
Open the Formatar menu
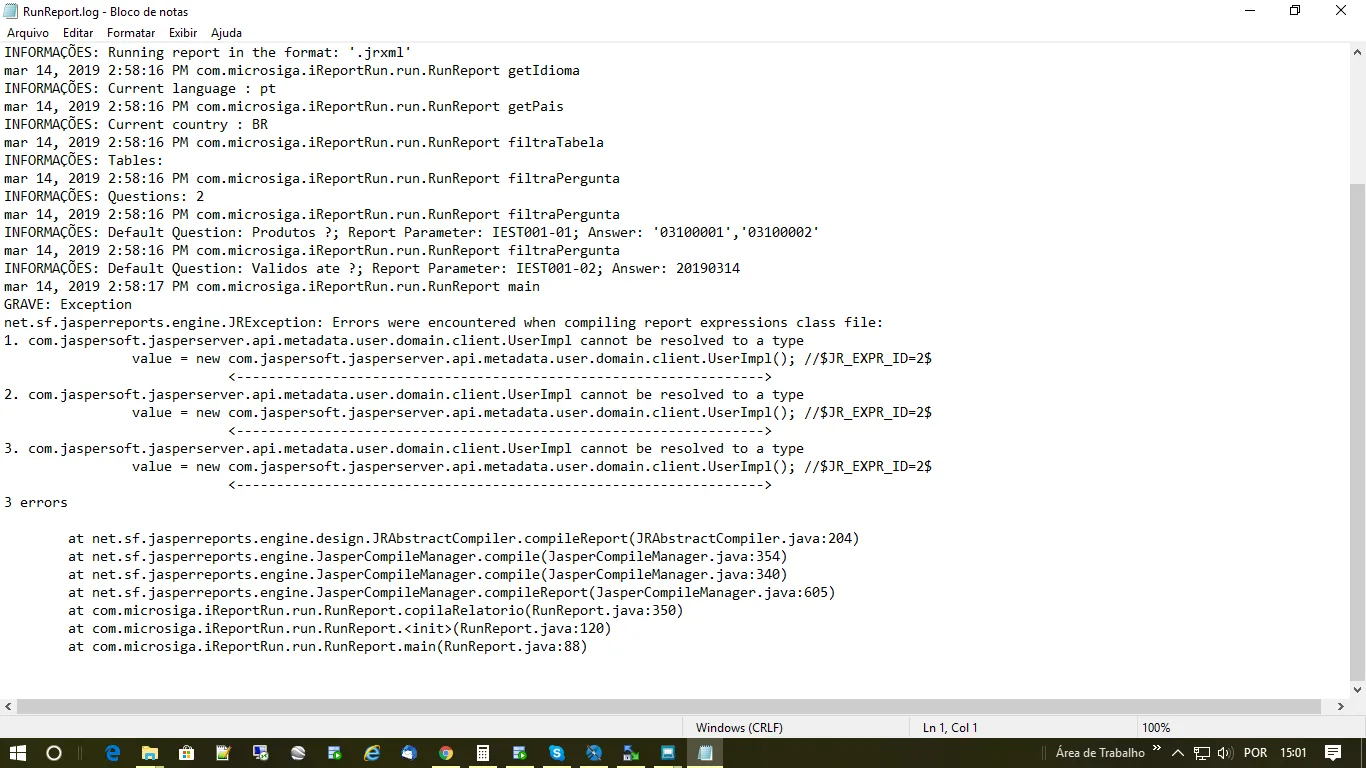pyautogui.click(x=131, y=33)
